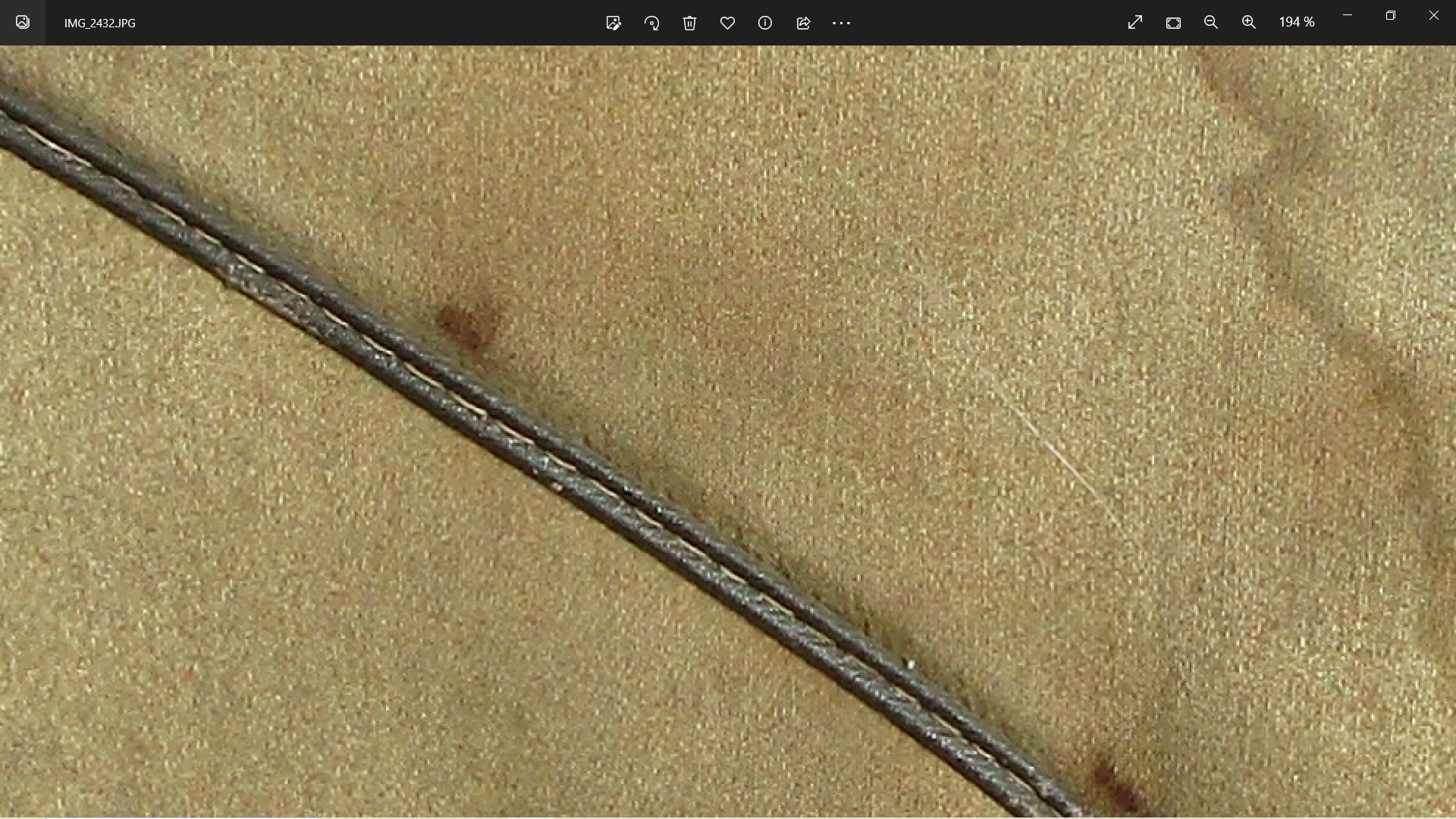The height and width of the screenshot is (819, 1456).
Task: Click the Photos app gallery icon
Action: [23, 23]
